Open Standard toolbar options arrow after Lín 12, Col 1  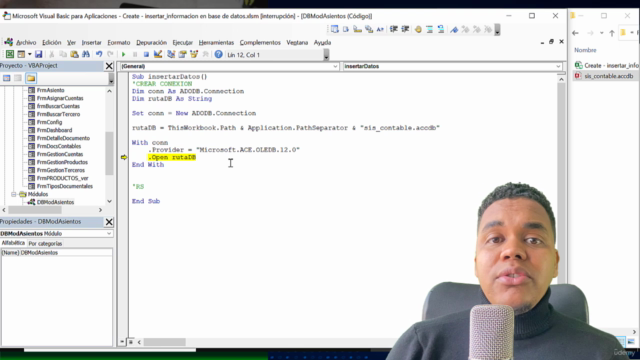(x=326, y=55)
